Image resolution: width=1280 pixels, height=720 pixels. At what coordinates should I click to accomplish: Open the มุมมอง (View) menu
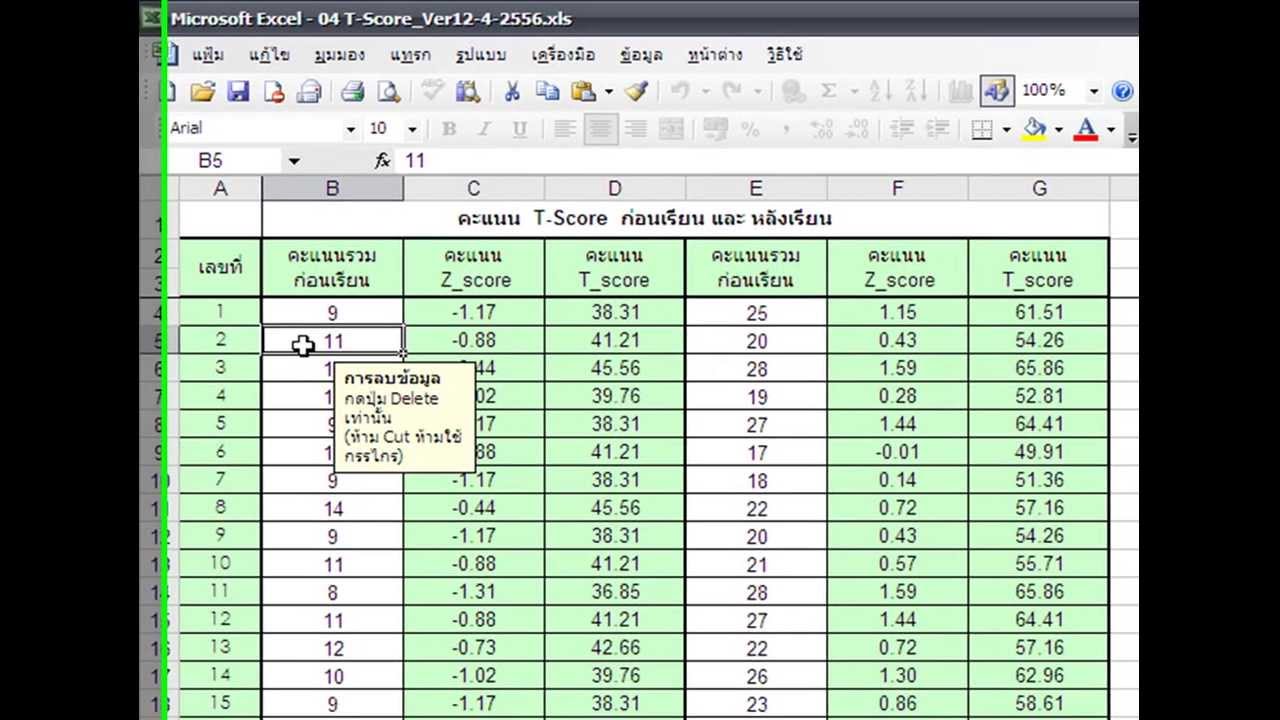coord(339,55)
